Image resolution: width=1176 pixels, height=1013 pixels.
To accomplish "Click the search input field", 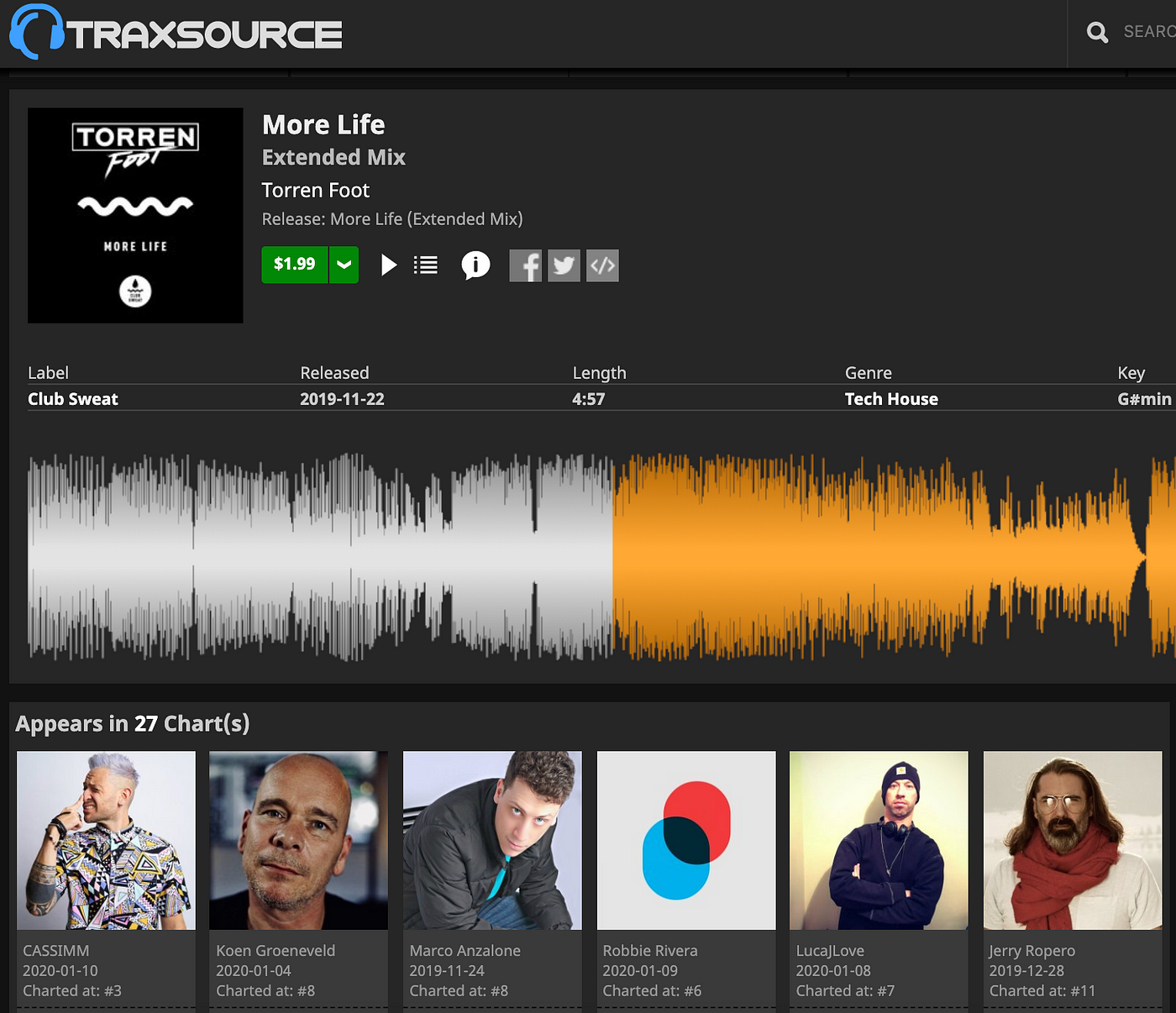I will 1149,32.
